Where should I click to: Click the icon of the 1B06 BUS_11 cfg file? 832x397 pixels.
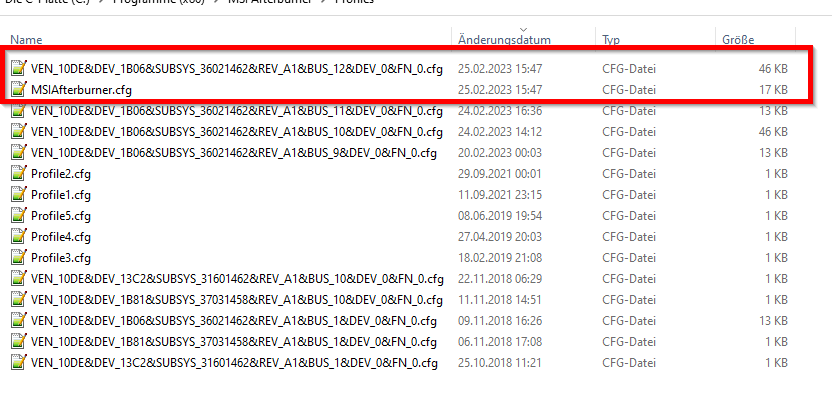(19, 110)
